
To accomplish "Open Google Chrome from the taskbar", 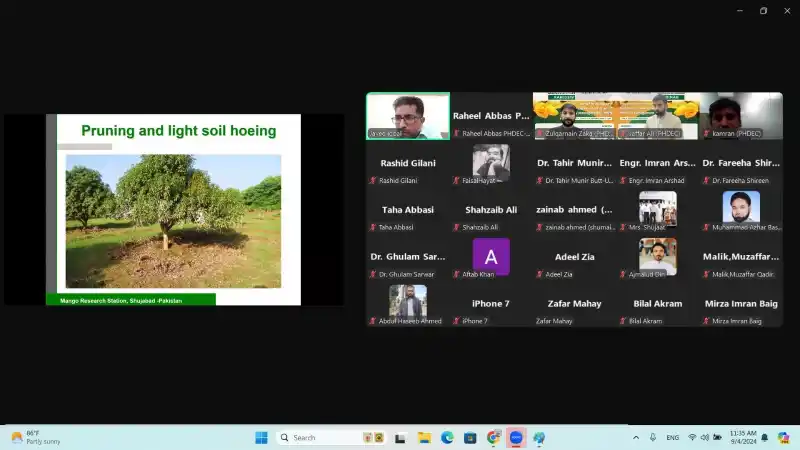I will [493, 437].
